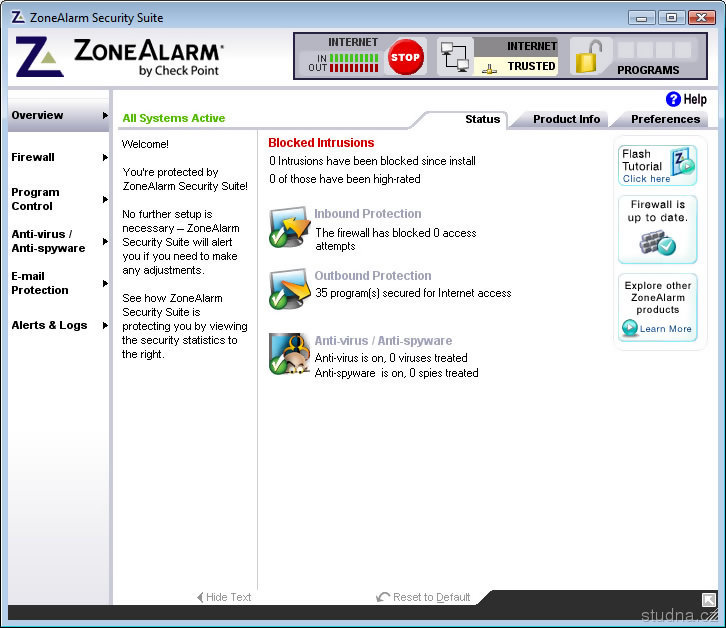
Task: Click the red STOP internet button
Action: pyautogui.click(x=406, y=57)
